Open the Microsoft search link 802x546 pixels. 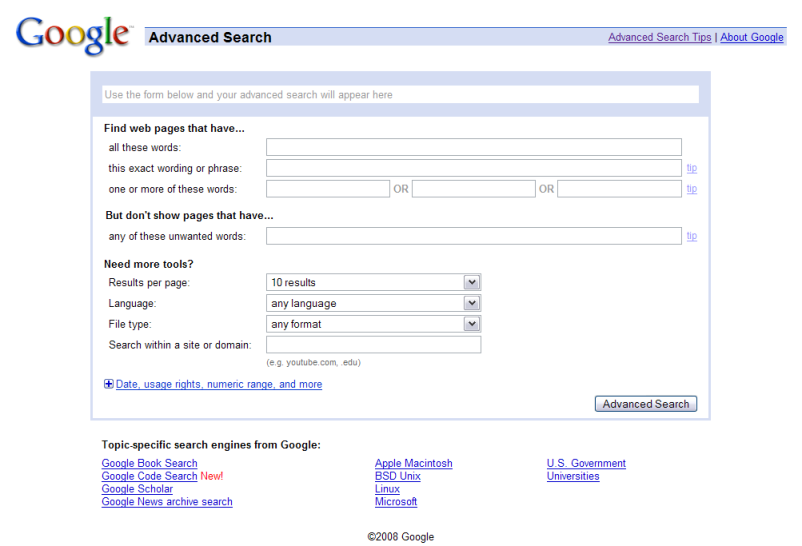pos(396,501)
